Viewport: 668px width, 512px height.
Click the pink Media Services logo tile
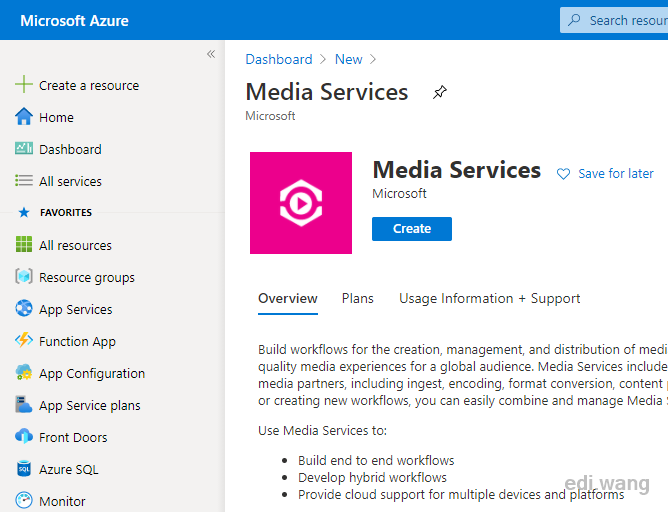point(301,203)
